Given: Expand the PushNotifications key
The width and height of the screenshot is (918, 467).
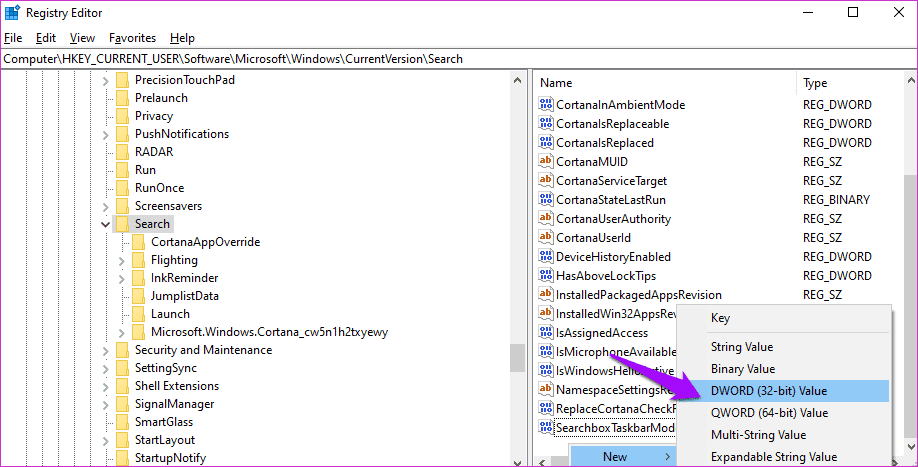Looking at the screenshot, I should (x=105, y=135).
